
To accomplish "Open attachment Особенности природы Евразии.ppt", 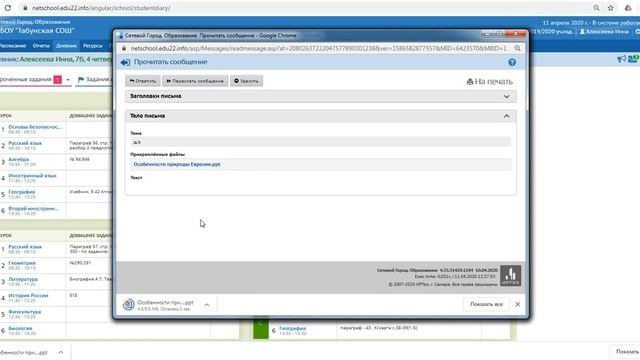I will (x=177, y=164).
